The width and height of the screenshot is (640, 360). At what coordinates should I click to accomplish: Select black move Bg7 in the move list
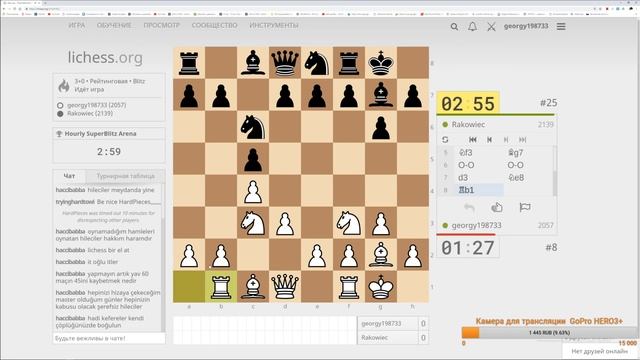coord(528,153)
